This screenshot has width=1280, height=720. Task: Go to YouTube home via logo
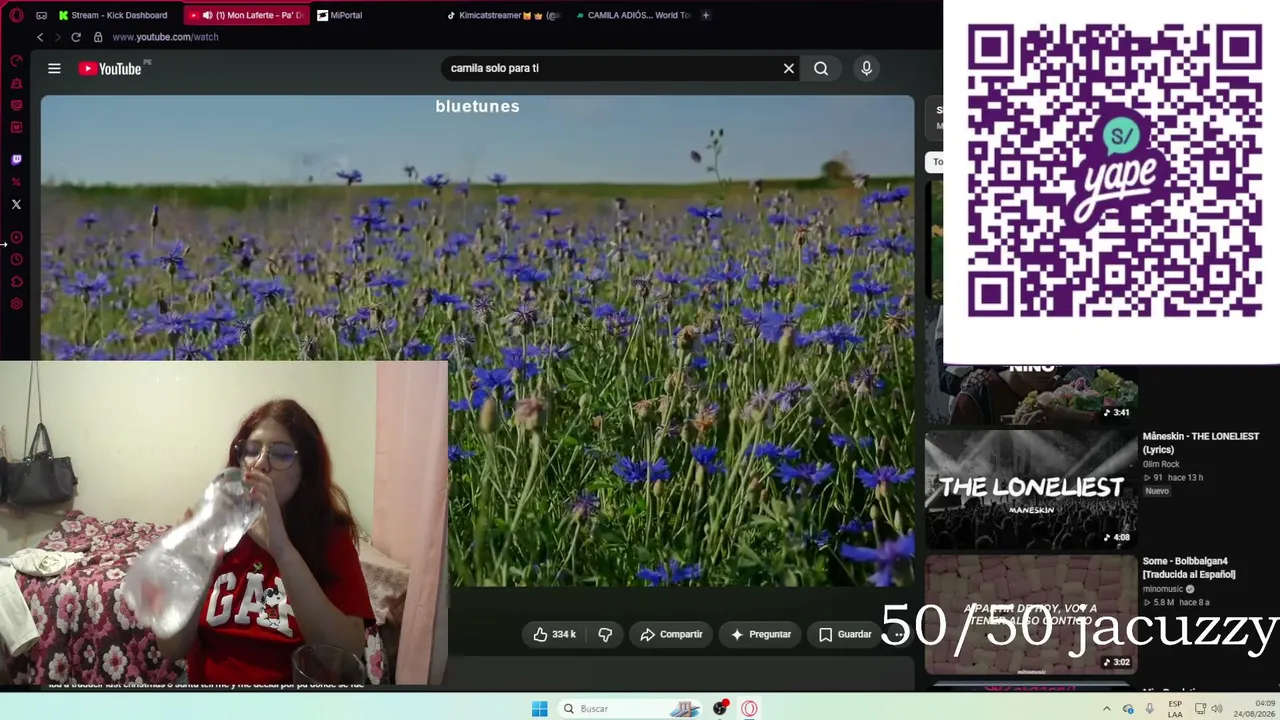click(x=110, y=68)
